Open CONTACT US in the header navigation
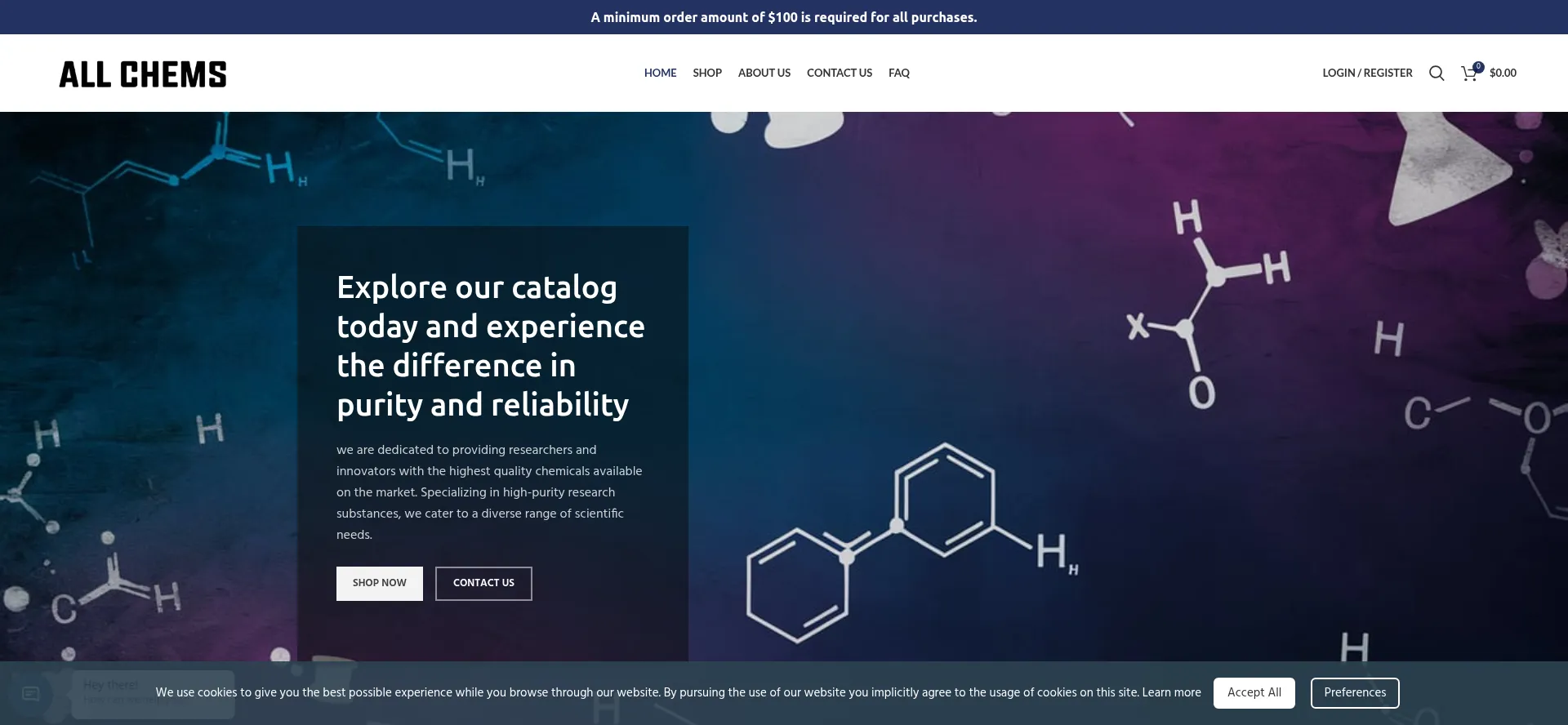Screen dimensions: 1568x725 coord(839,73)
